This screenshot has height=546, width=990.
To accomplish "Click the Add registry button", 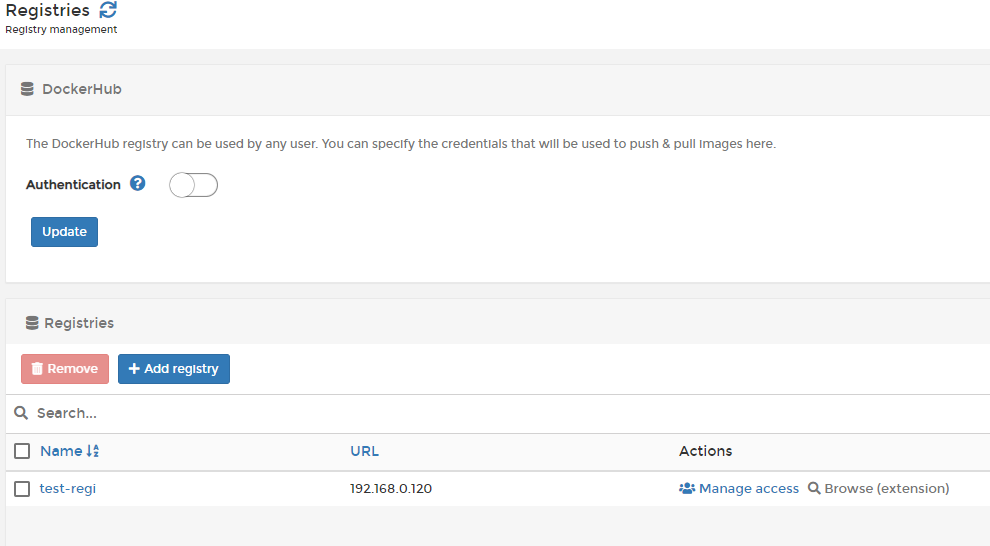I will [x=174, y=369].
